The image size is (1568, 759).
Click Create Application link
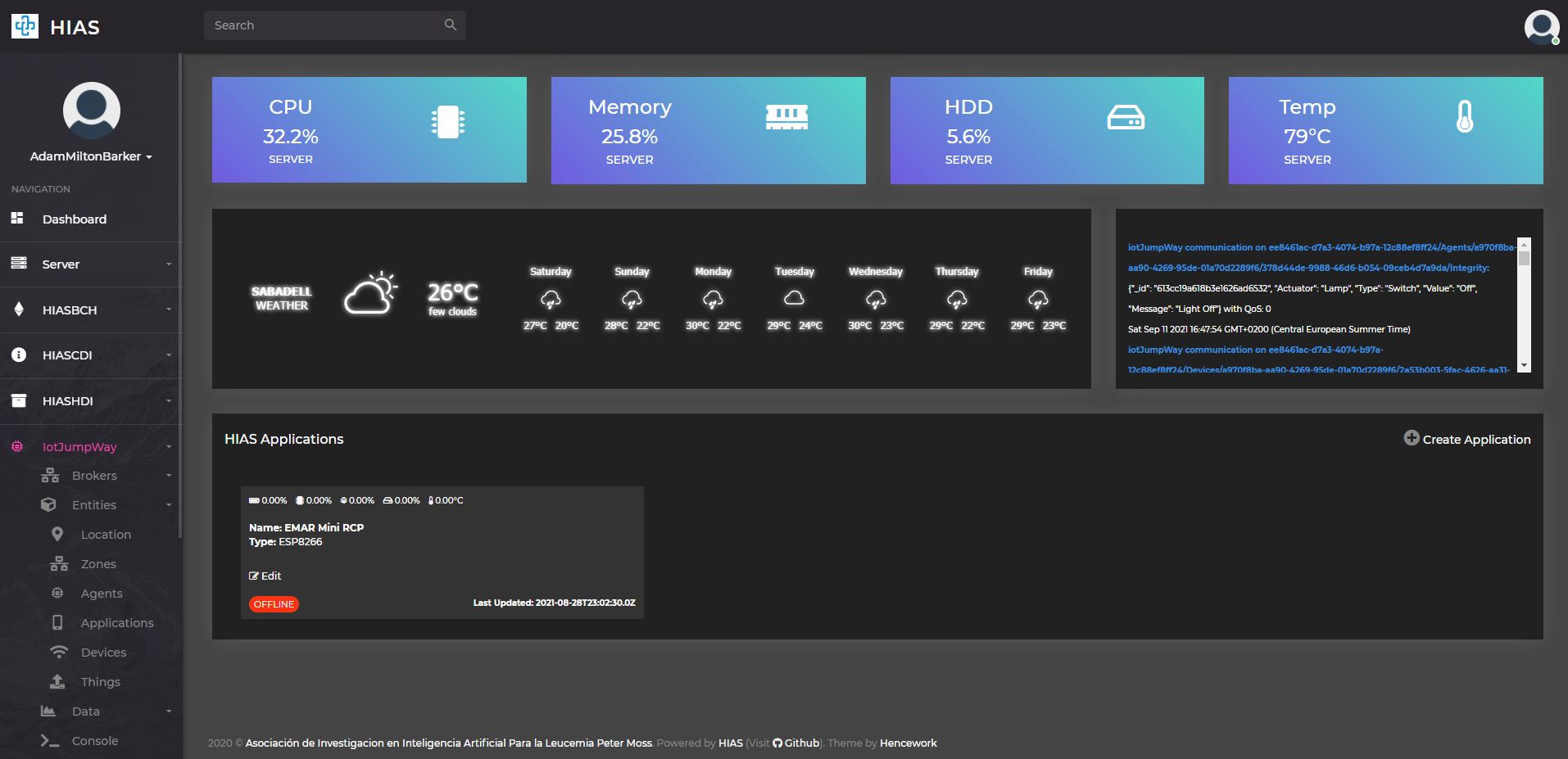tap(1476, 439)
